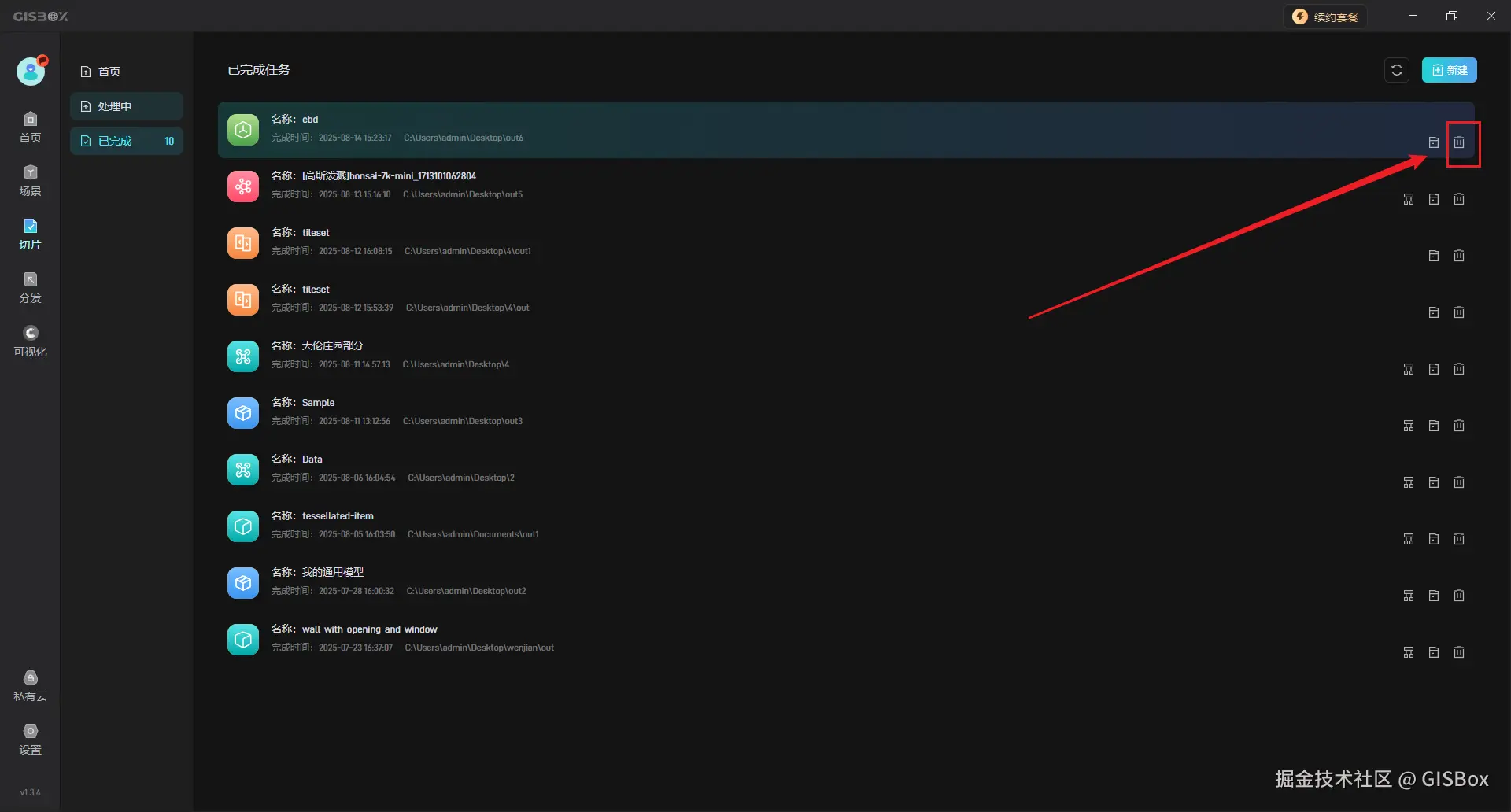Click the teal cube icon of tessellated-item
1511x812 pixels.
243,526
